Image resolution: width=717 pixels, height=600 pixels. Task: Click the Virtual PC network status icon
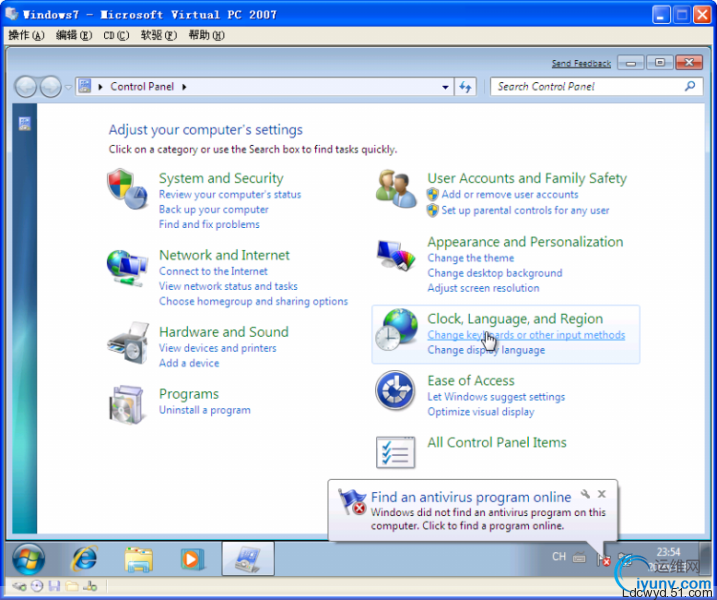pyautogui.click(x=91, y=586)
